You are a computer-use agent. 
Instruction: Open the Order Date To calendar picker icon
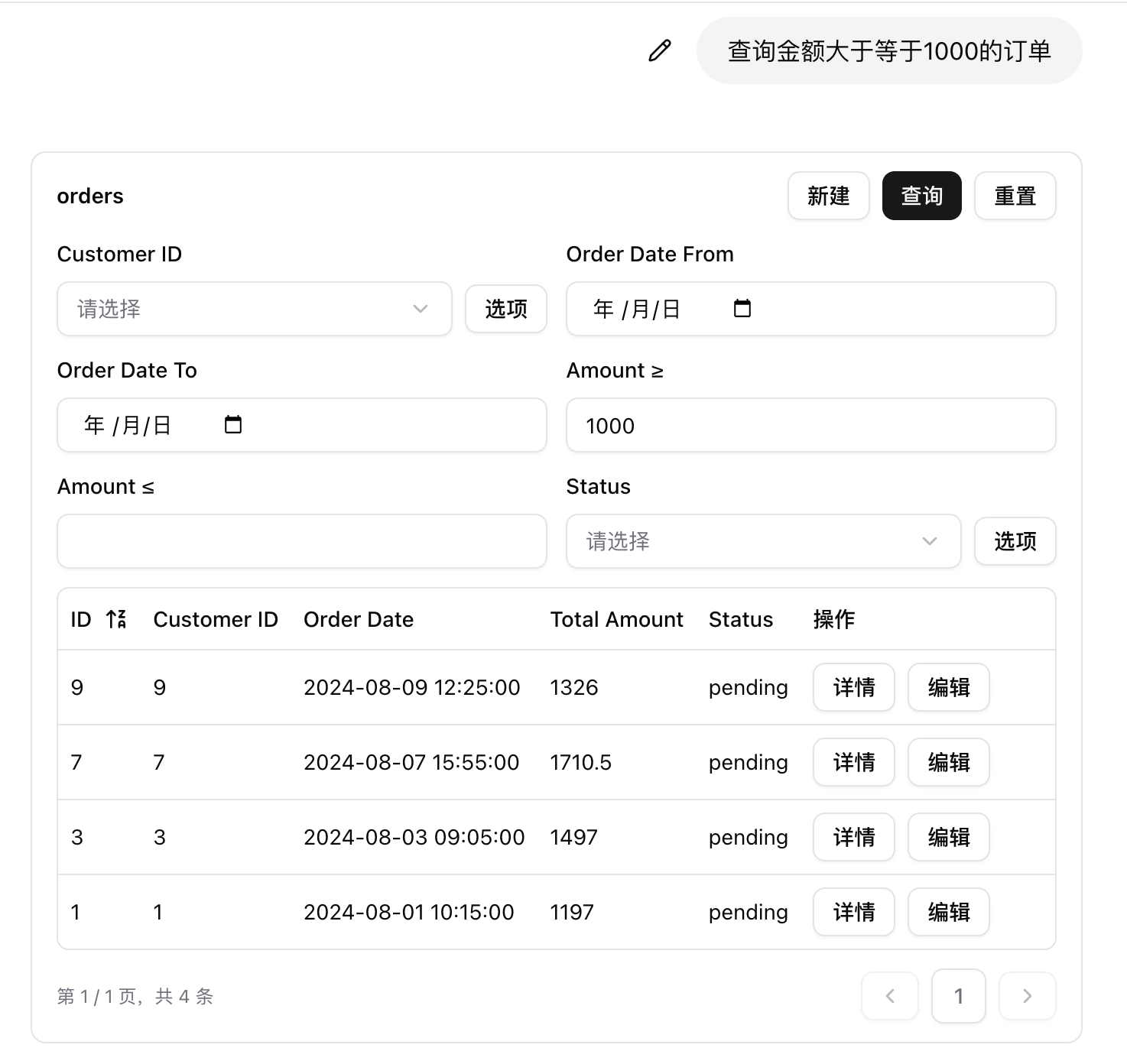click(x=233, y=425)
